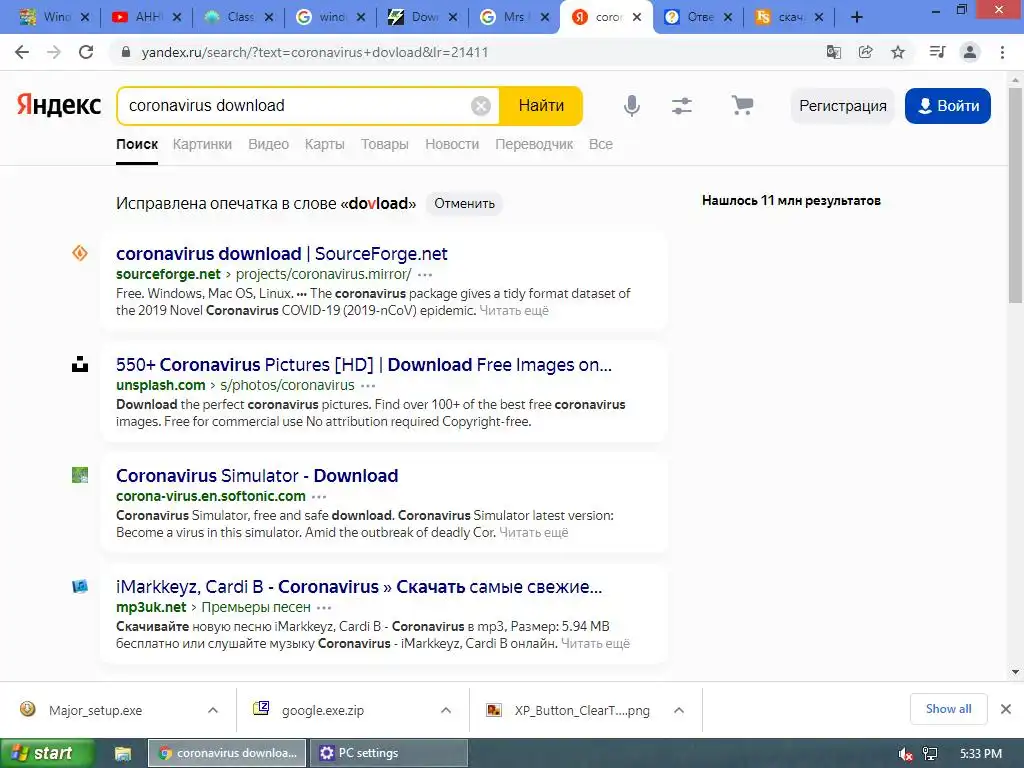
Task: Open coronavirus download SourceForge.net result
Action: pos(281,253)
